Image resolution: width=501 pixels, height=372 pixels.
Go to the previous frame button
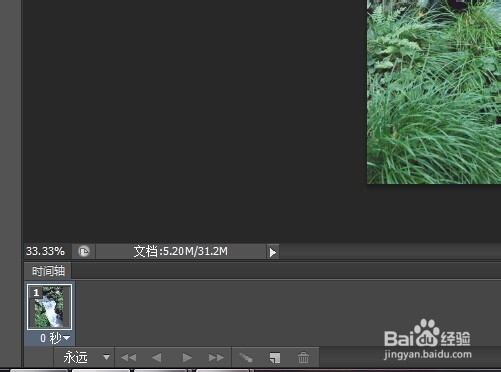coord(157,358)
